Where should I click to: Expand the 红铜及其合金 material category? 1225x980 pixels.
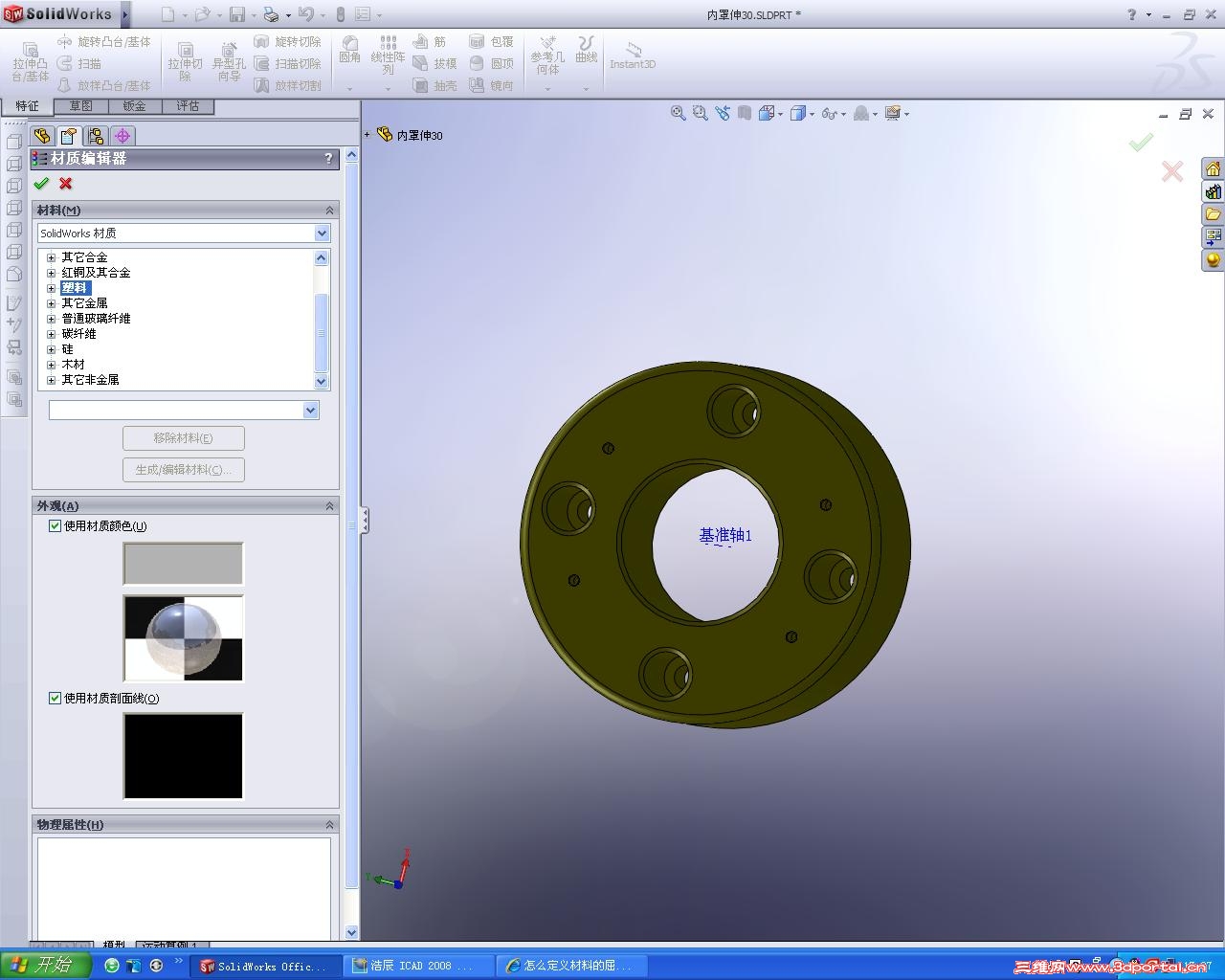(x=52, y=273)
